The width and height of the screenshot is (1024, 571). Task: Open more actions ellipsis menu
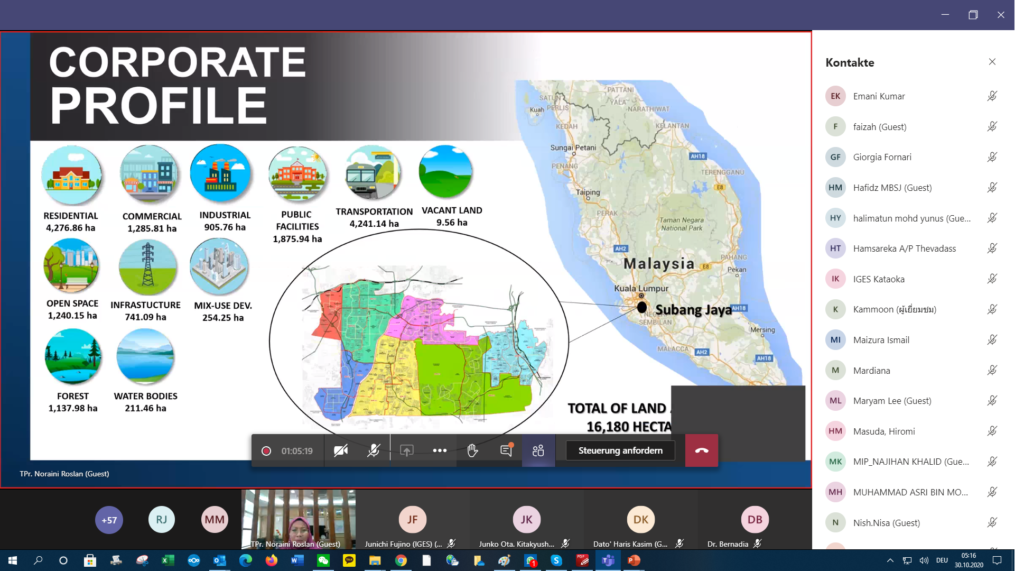coord(439,451)
